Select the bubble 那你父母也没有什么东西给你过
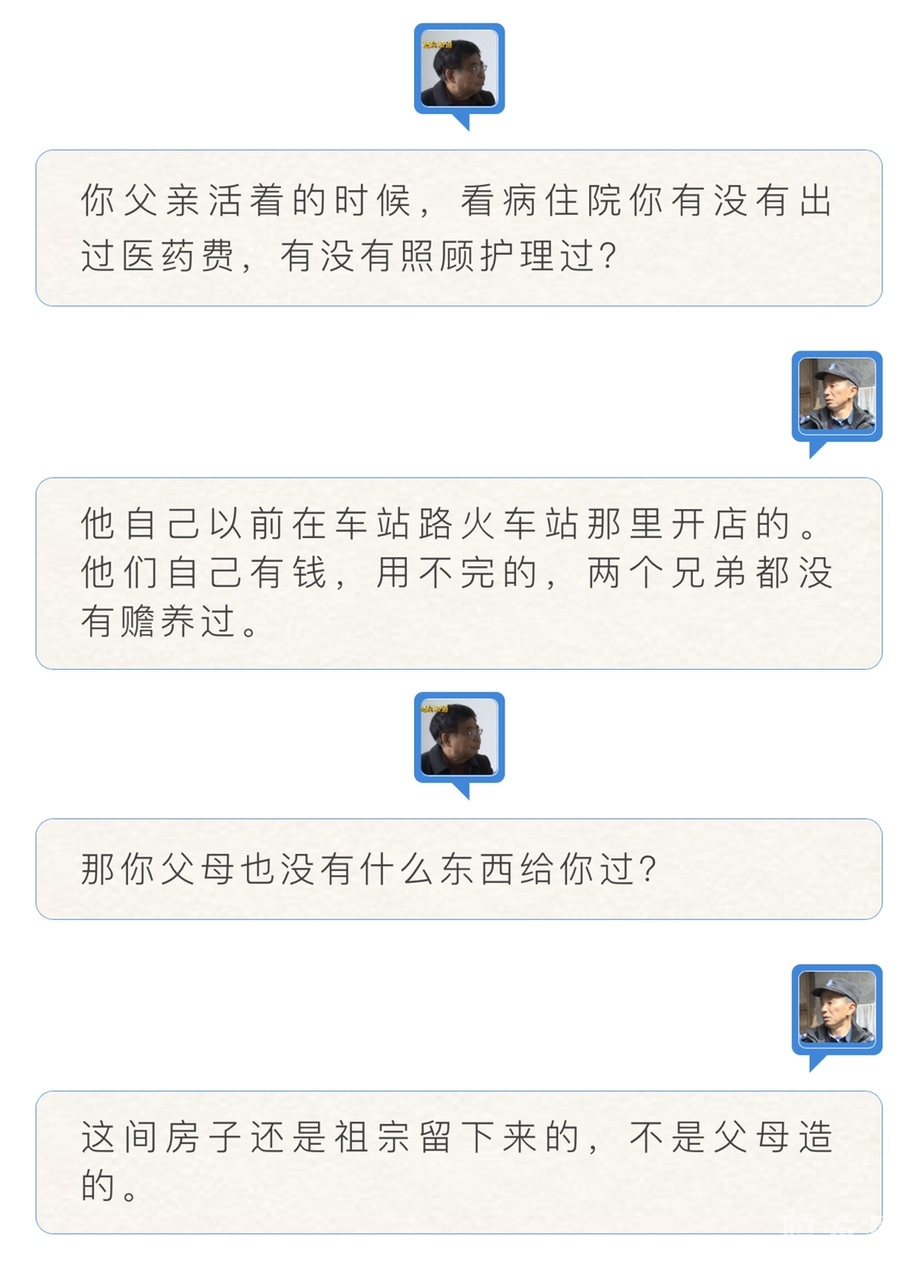 [x=459, y=869]
